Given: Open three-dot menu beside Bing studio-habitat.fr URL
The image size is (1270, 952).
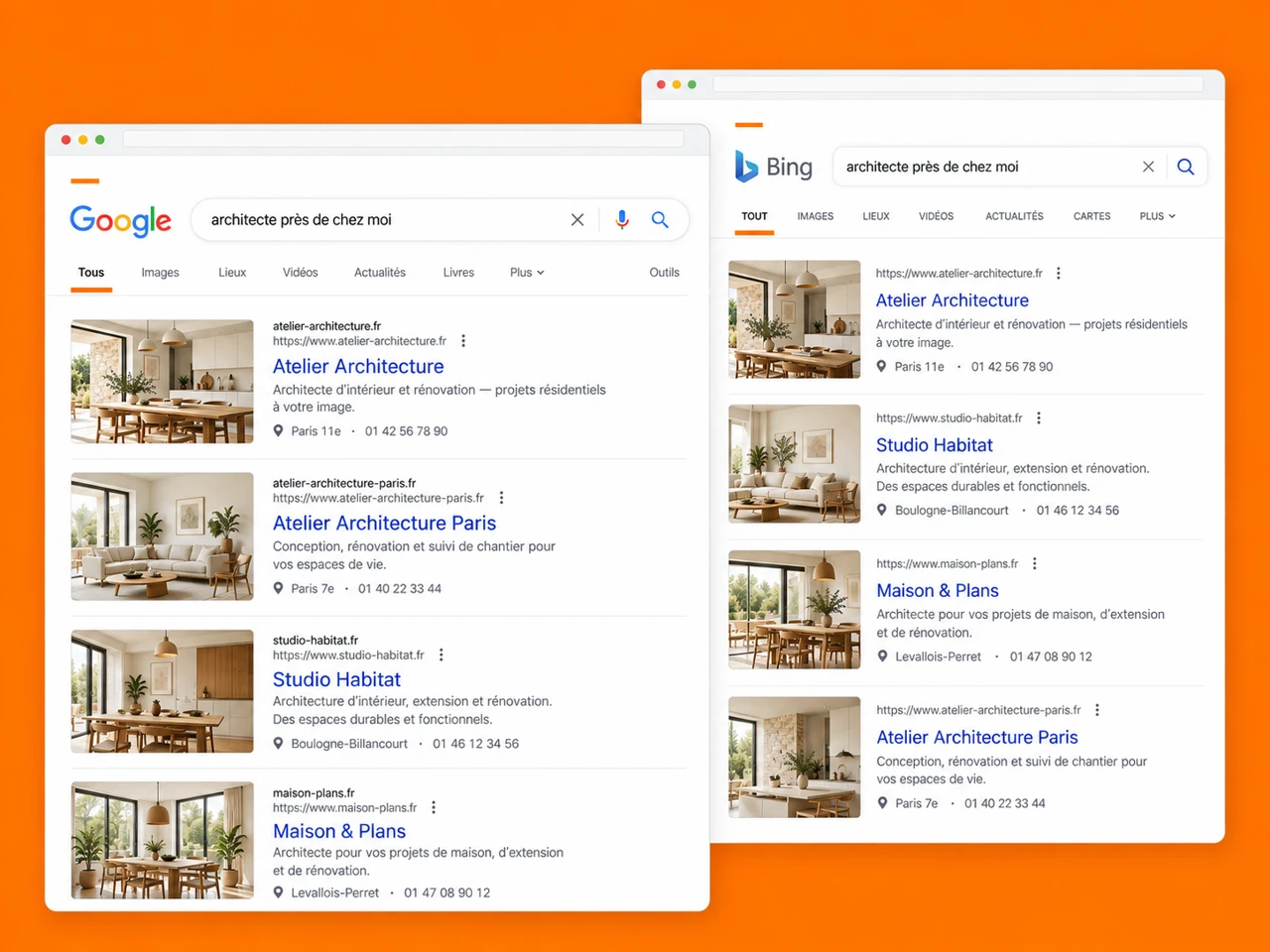Looking at the screenshot, I should tap(1039, 417).
